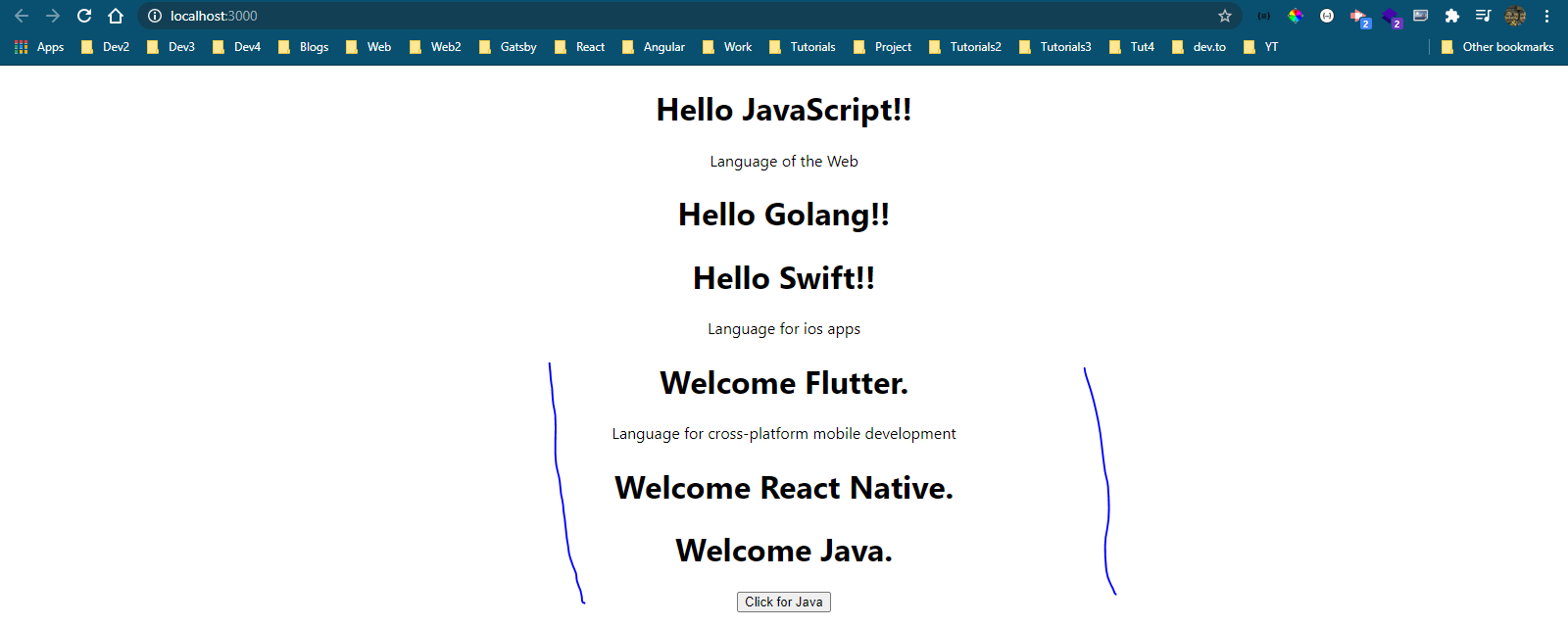Click the 'Hello JavaScript!!' heading
The width and height of the screenshot is (1568, 627).
pos(784,110)
